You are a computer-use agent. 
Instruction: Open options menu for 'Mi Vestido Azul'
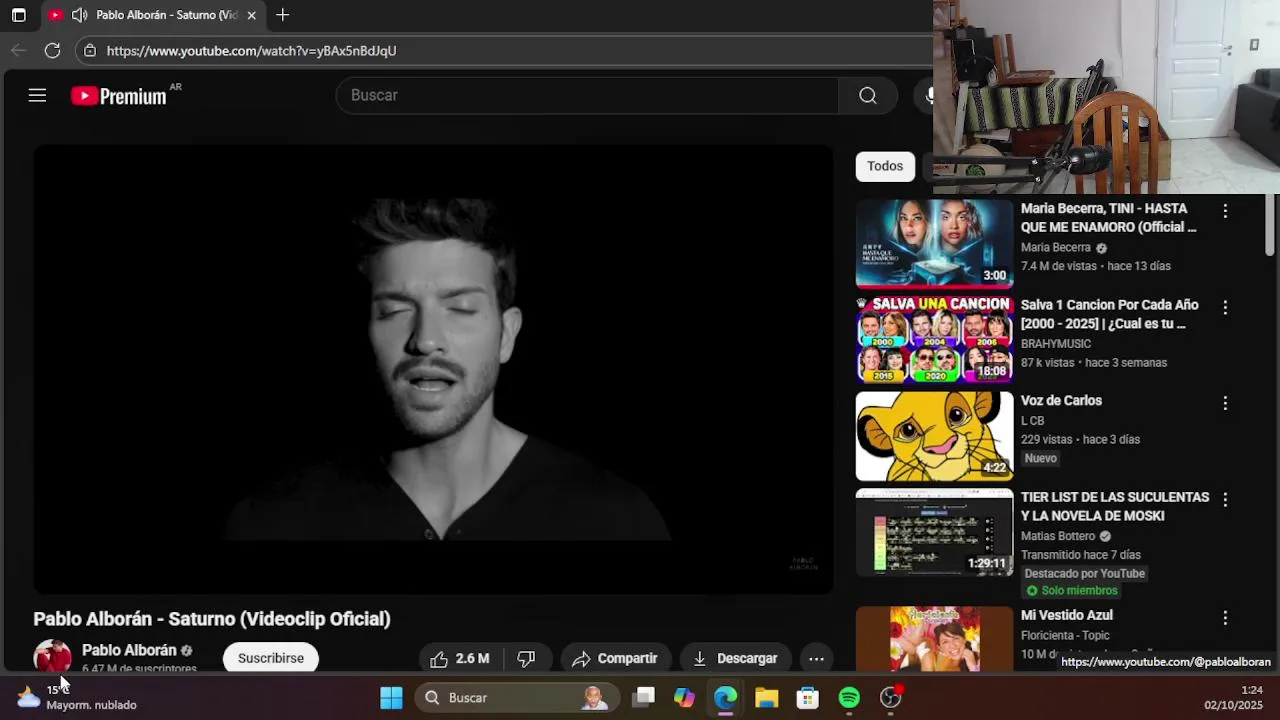(1225, 618)
